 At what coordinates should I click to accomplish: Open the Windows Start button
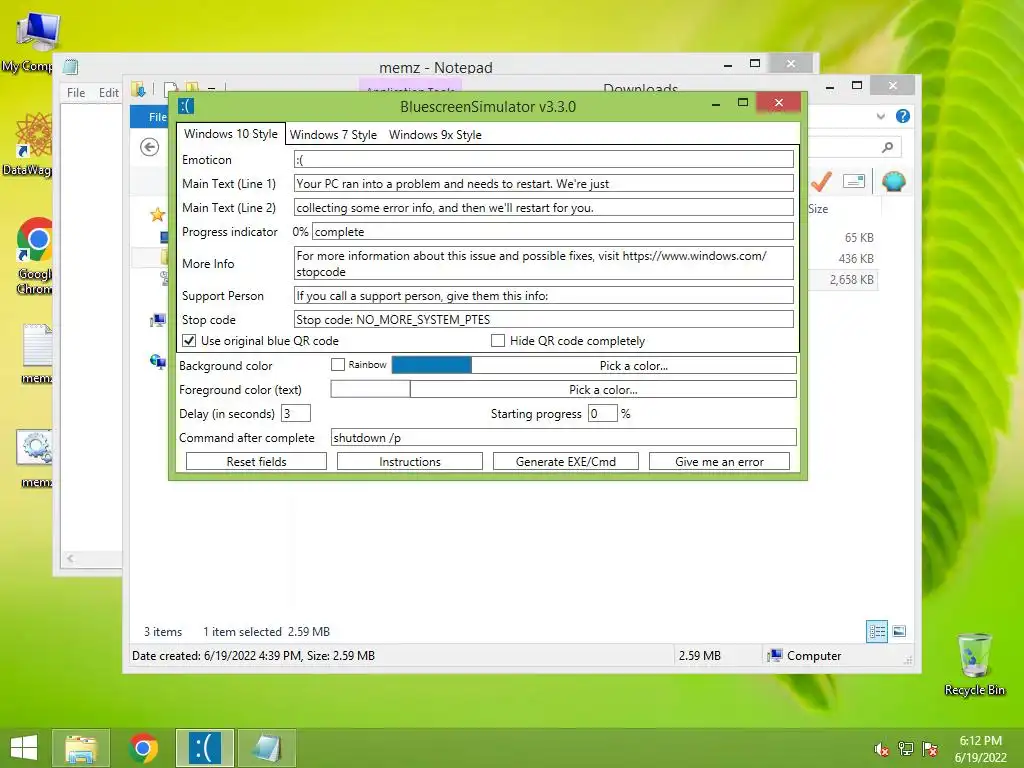(24, 748)
